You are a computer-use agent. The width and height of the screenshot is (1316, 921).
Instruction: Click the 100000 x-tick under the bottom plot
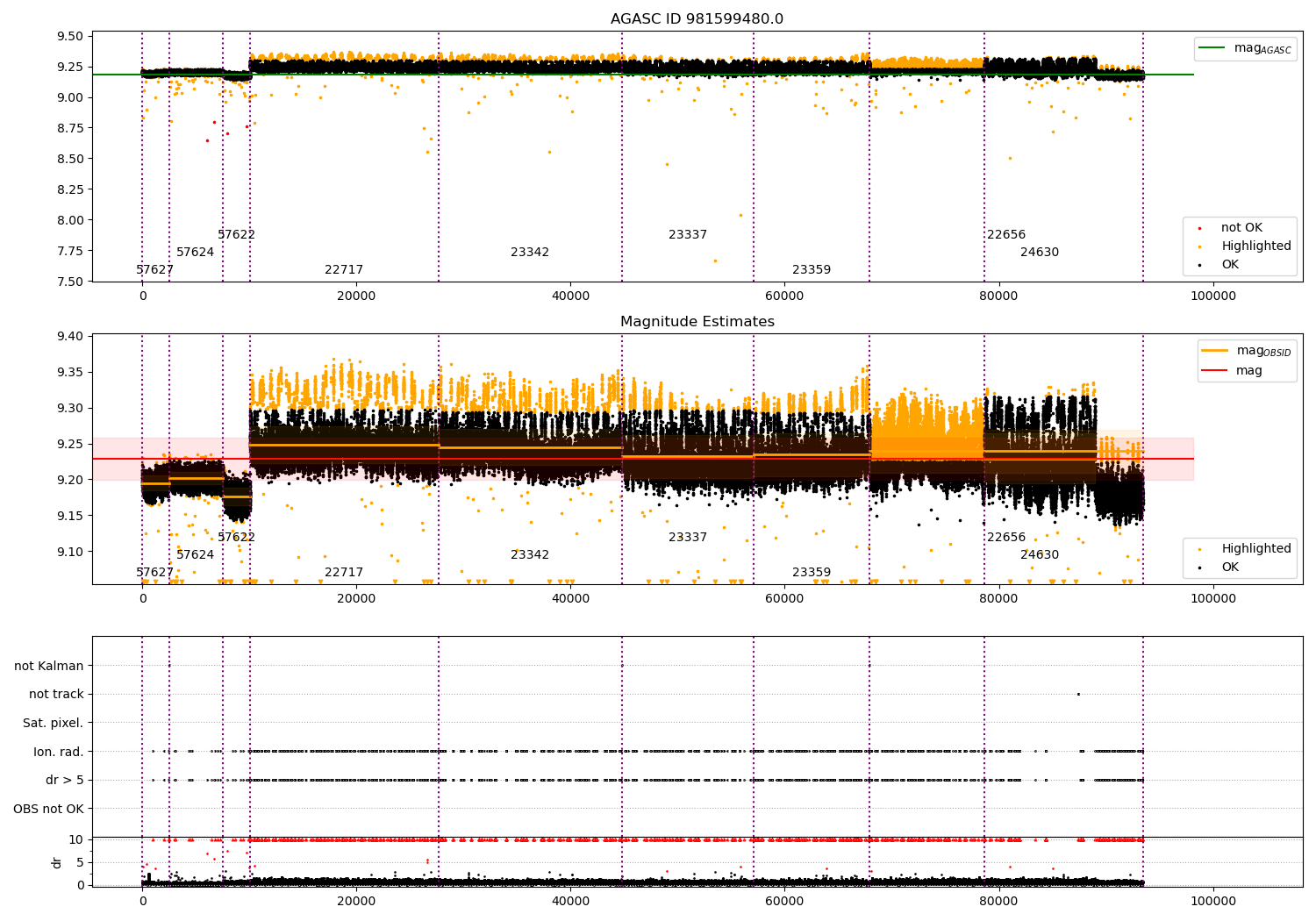coord(1213,901)
